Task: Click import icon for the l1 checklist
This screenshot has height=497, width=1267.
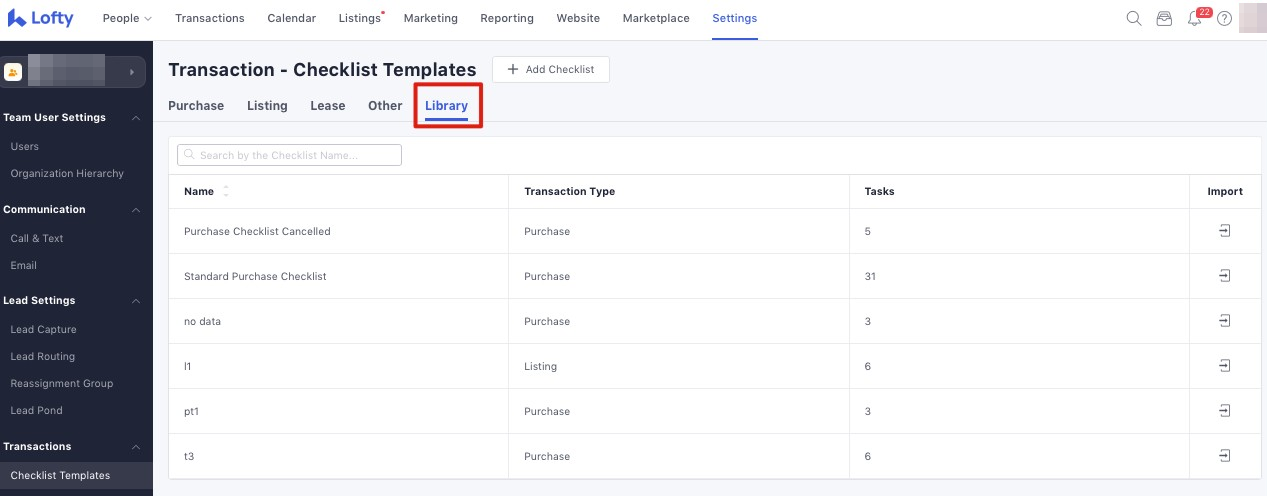Action: pyautogui.click(x=1224, y=366)
